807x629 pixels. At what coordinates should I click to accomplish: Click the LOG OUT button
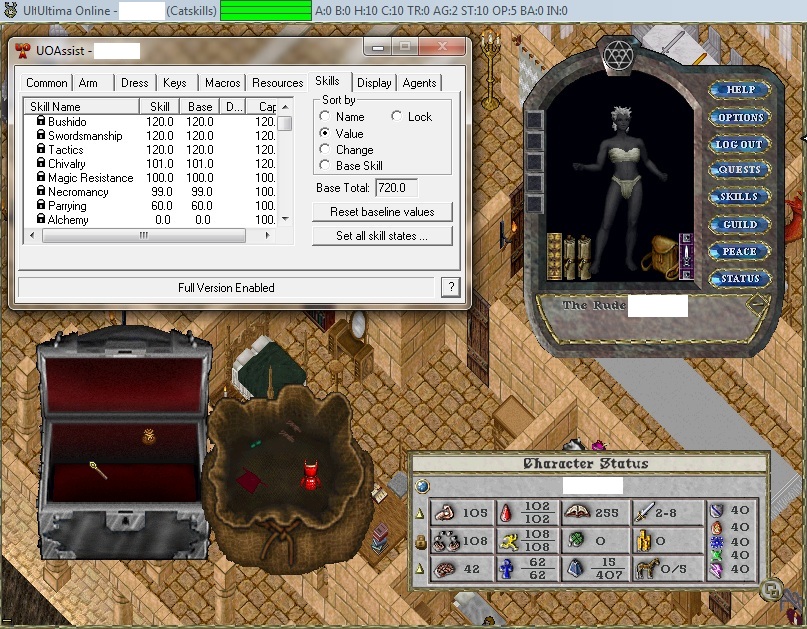coord(739,145)
